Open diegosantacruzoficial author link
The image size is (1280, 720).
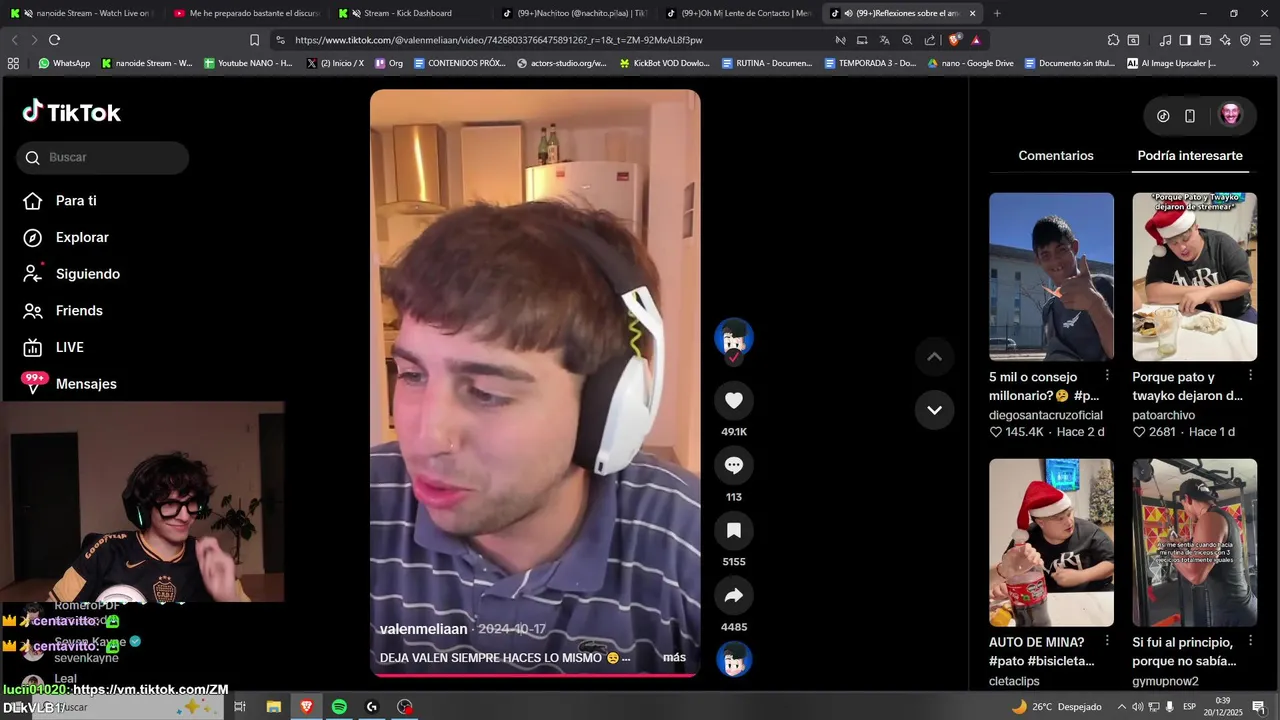1046,415
